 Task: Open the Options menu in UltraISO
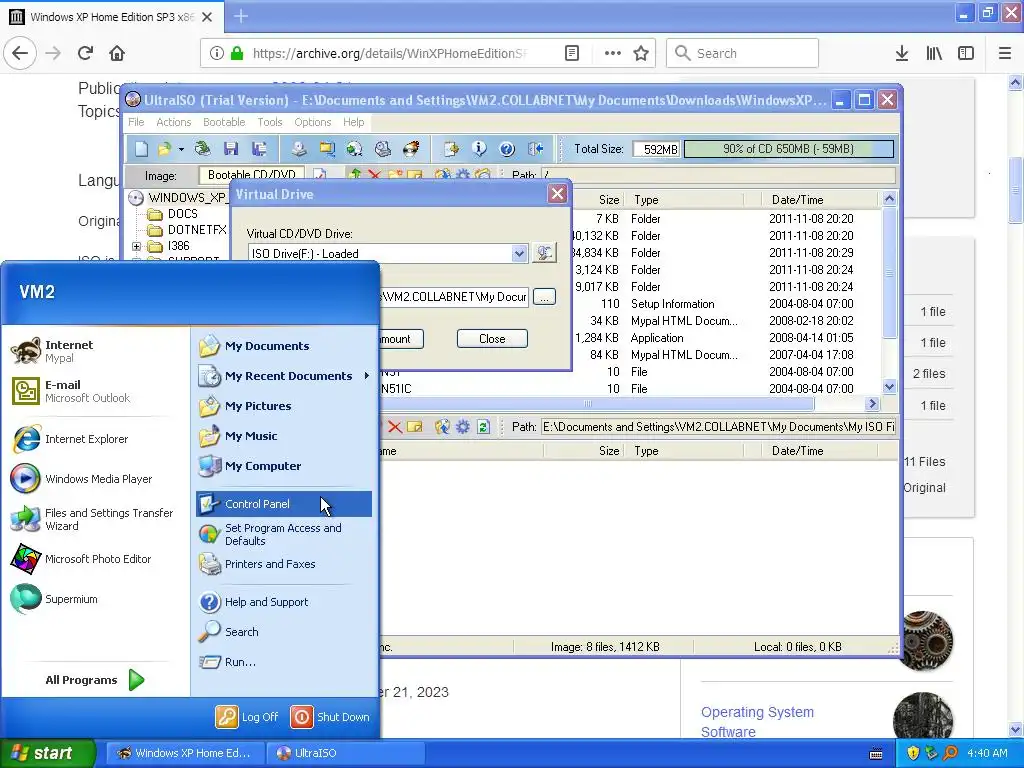click(313, 122)
